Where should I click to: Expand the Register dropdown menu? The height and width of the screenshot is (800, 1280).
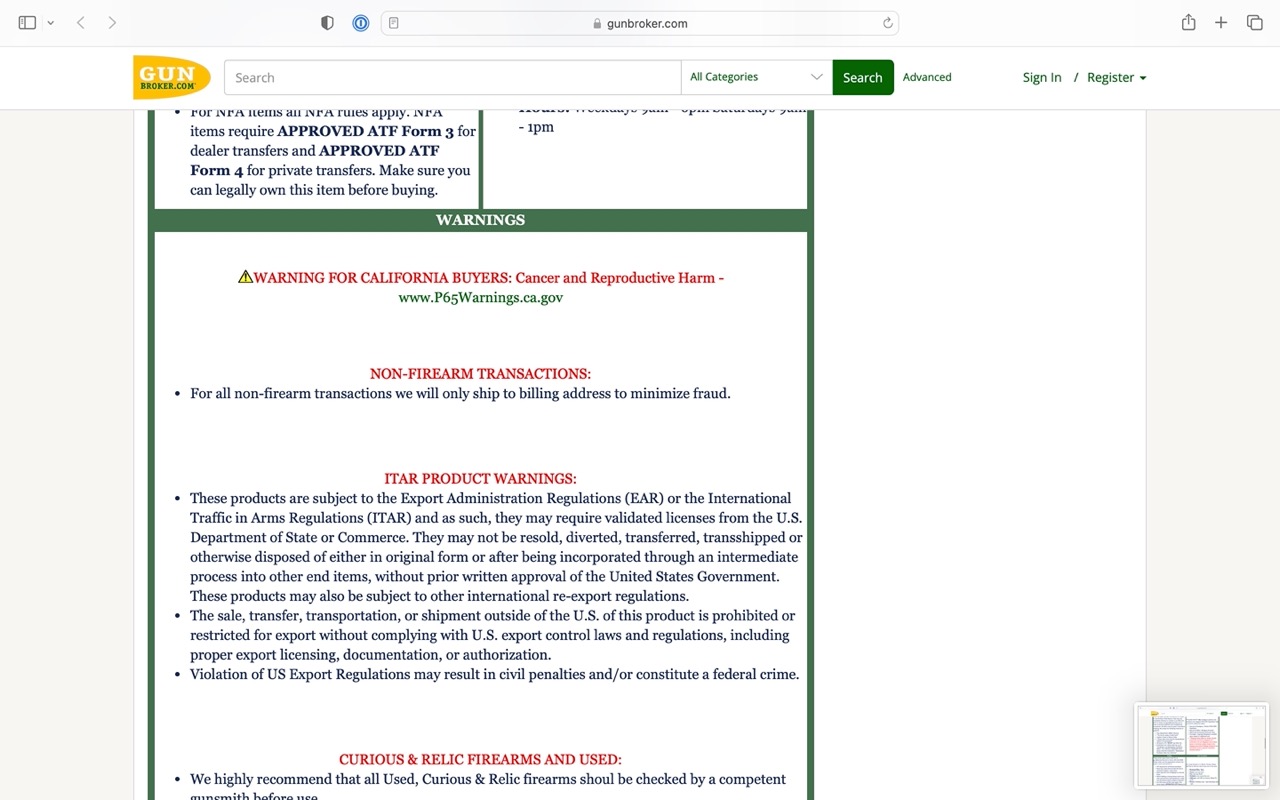pyautogui.click(x=1116, y=77)
